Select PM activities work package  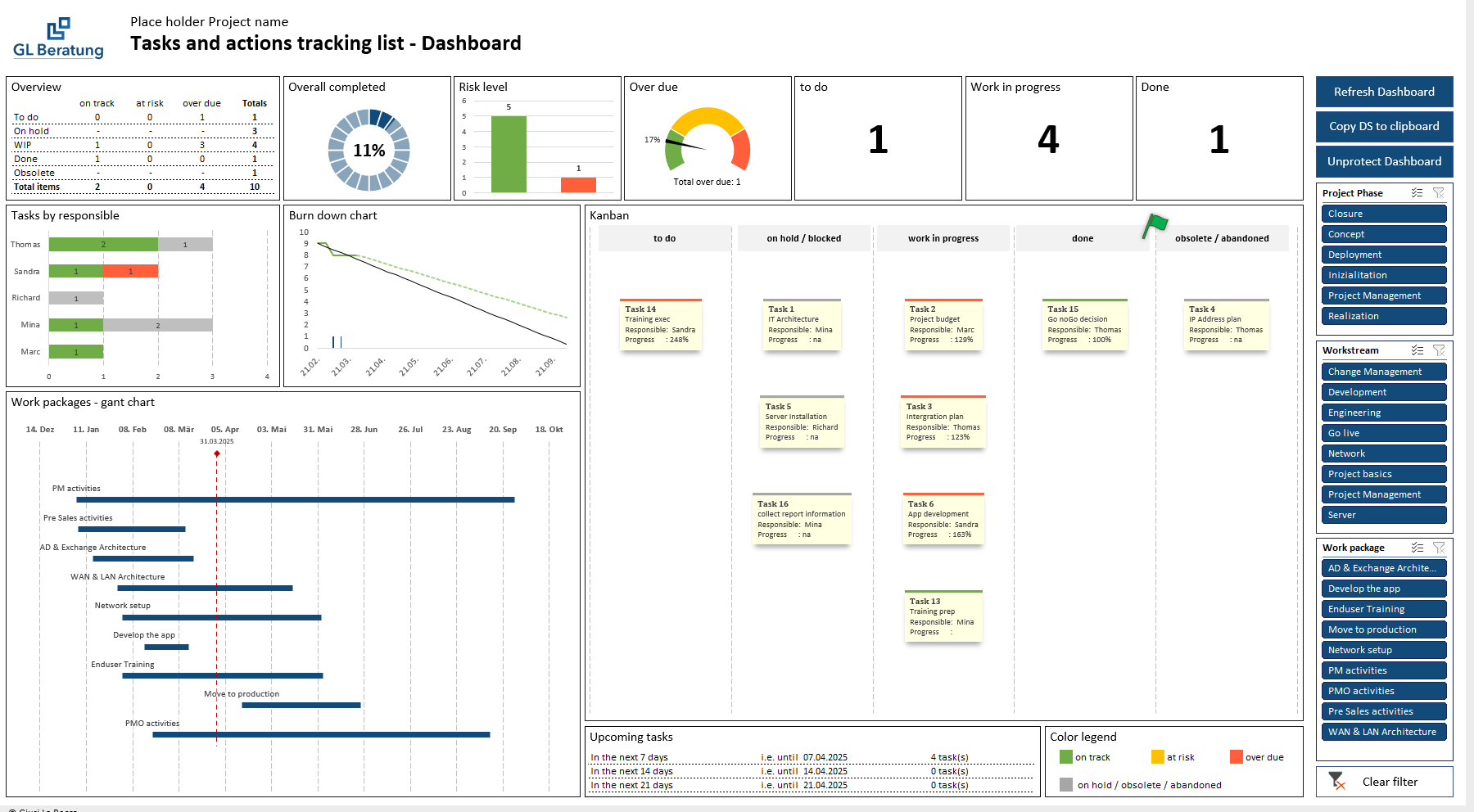pyautogui.click(x=1384, y=670)
